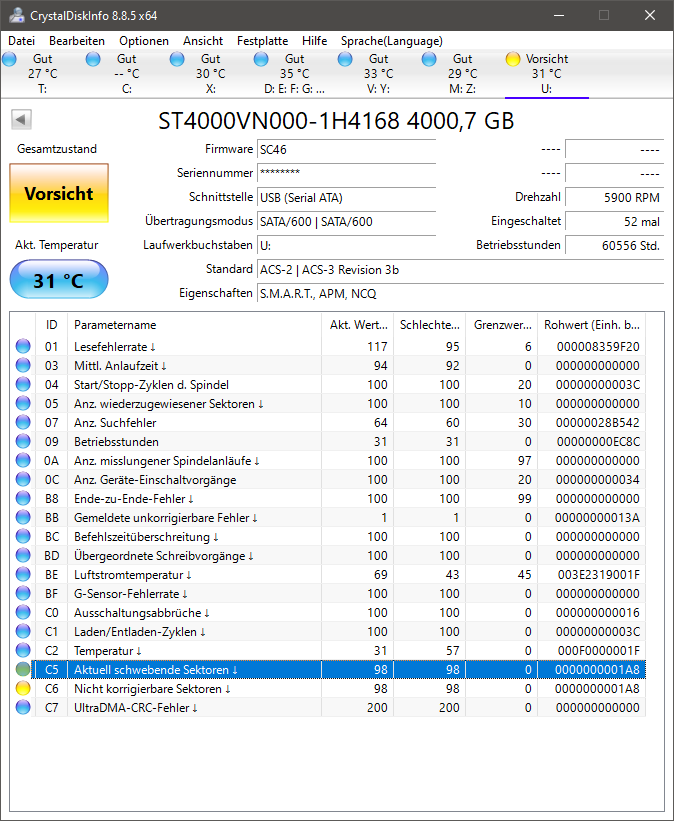
Task: Click the 31 °C temperature indicator
Action: [x=59, y=280]
